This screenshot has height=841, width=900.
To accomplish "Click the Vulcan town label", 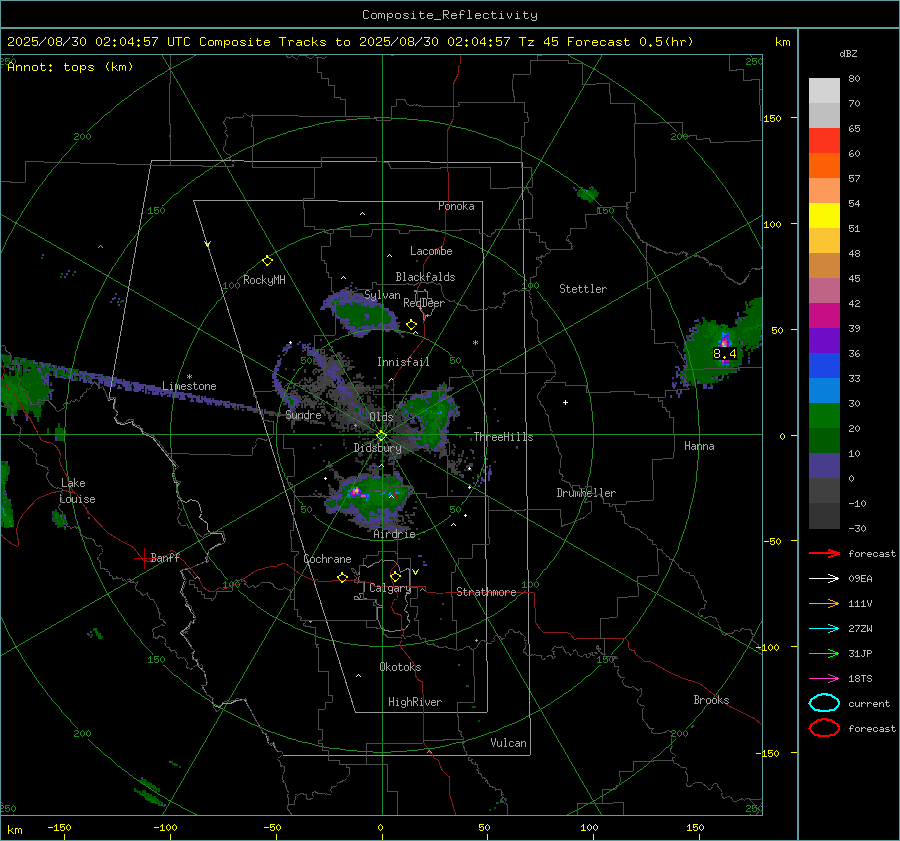I will (508, 743).
